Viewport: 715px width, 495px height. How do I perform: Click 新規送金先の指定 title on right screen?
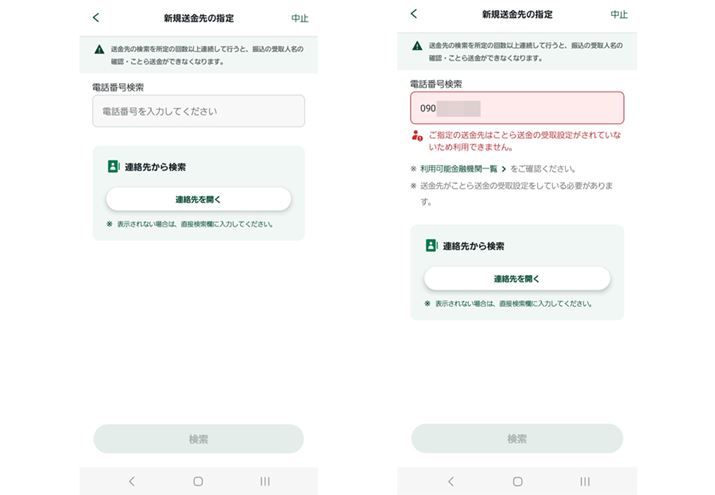click(x=517, y=15)
